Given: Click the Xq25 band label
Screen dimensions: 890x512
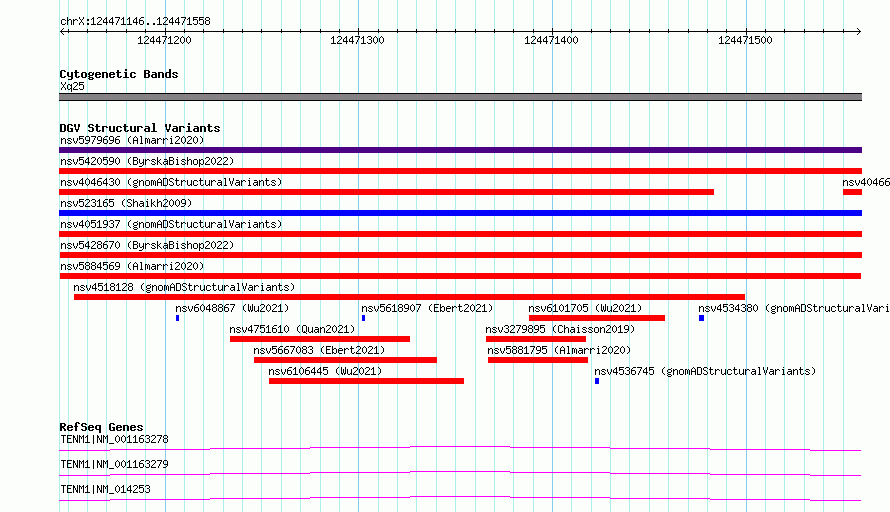Looking at the screenshot, I should (72, 86).
